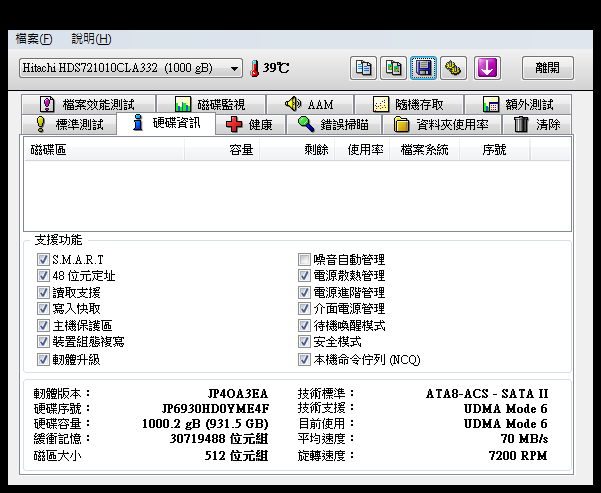Click the buffer value 30719488 位元組
This screenshot has width=601, height=493.
click(219, 439)
